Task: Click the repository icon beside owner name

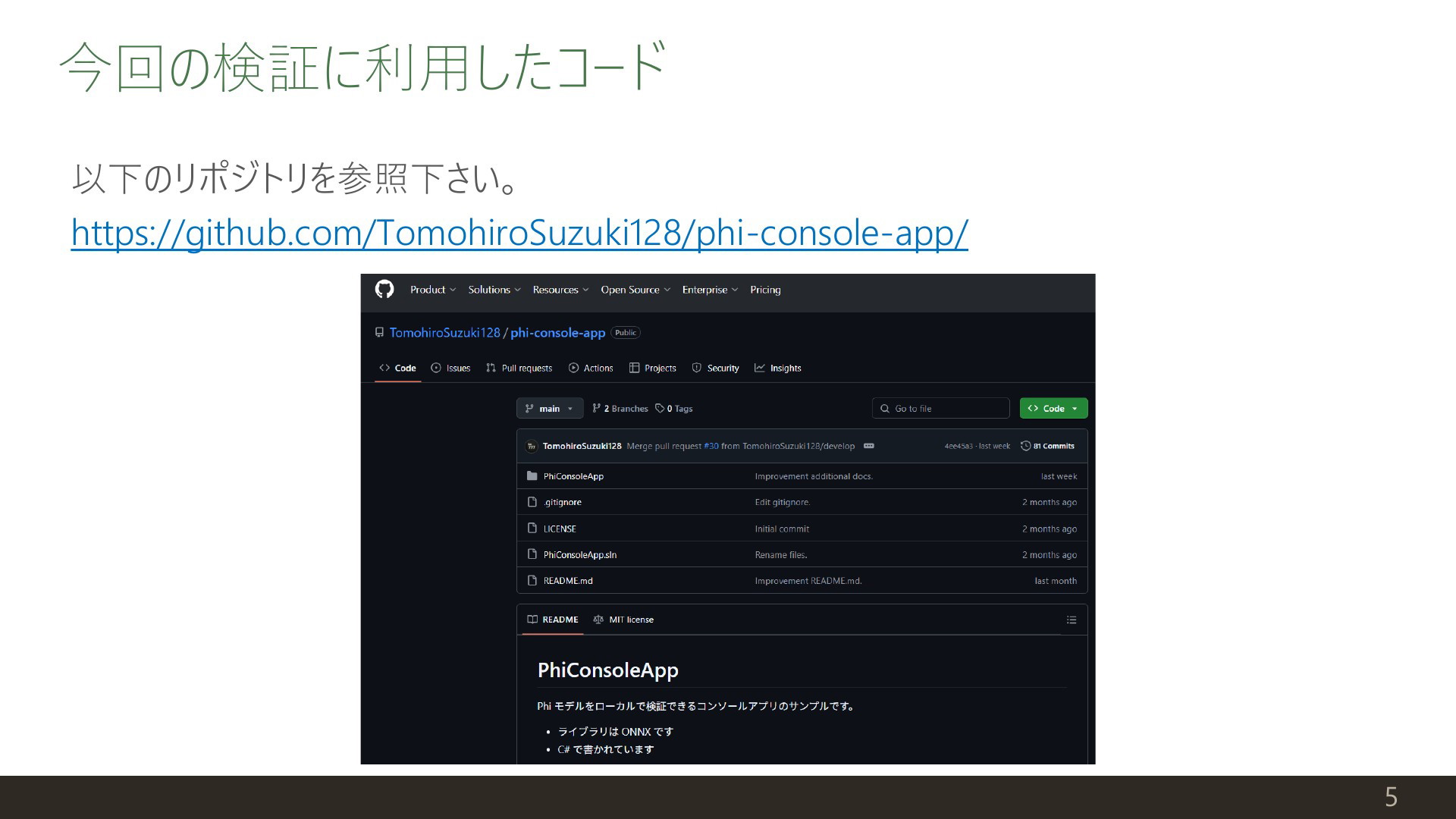Action: coord(379,333)
